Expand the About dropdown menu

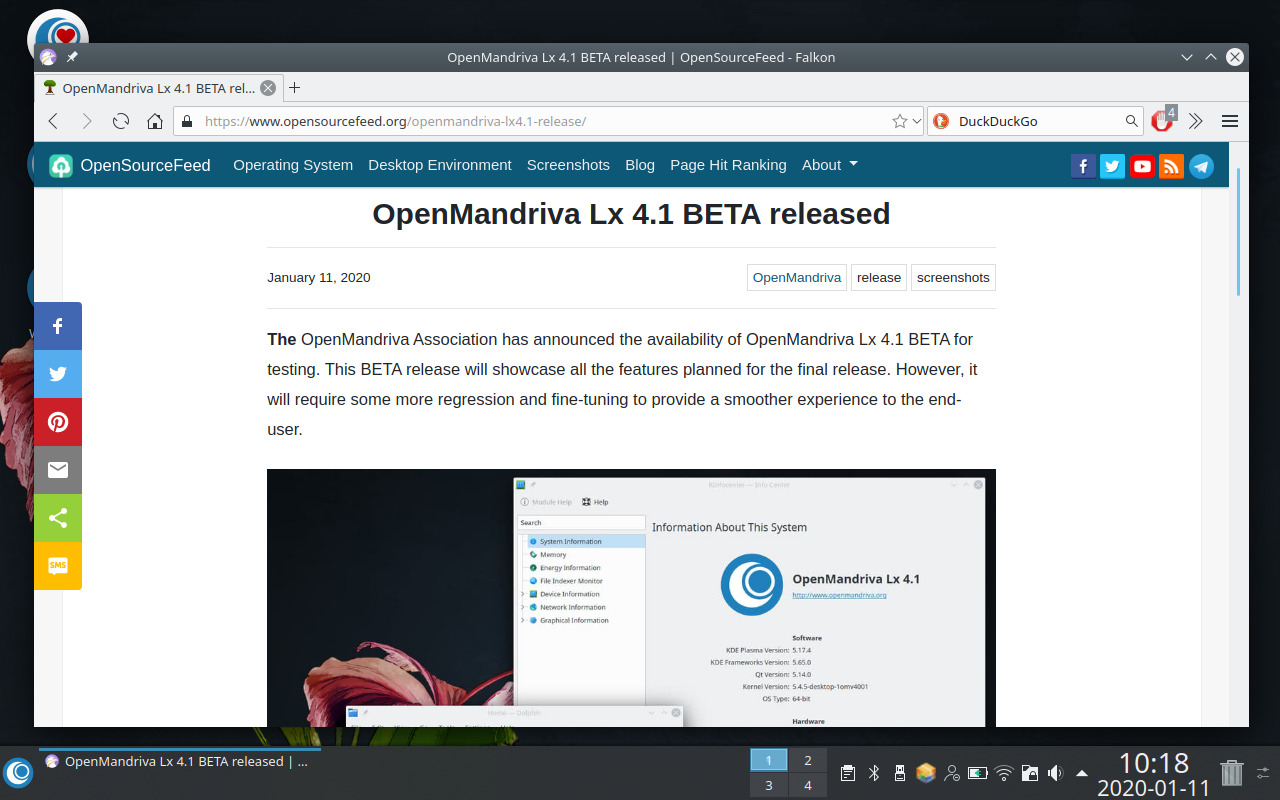(x=829, y=165)
